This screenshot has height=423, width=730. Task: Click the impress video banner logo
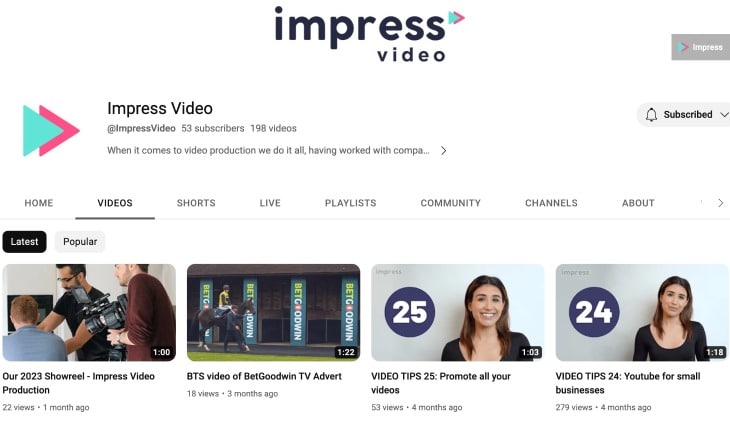coord(369,34)
